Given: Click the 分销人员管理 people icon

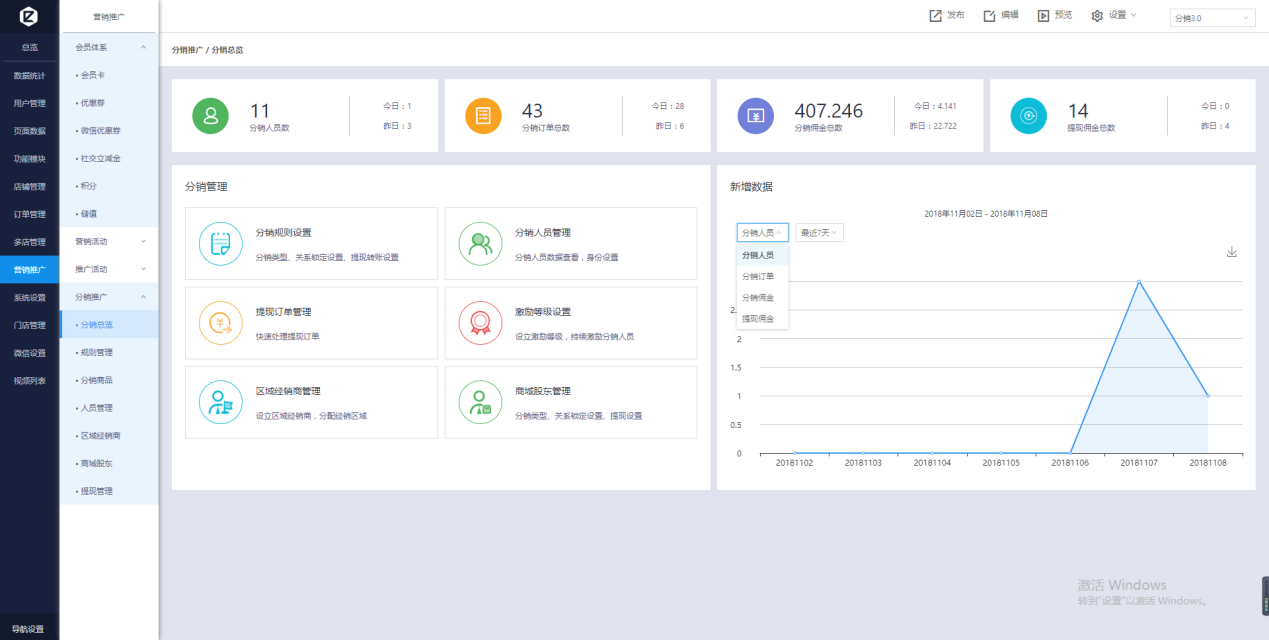Looking at the screenshot, I should point(480,243).
